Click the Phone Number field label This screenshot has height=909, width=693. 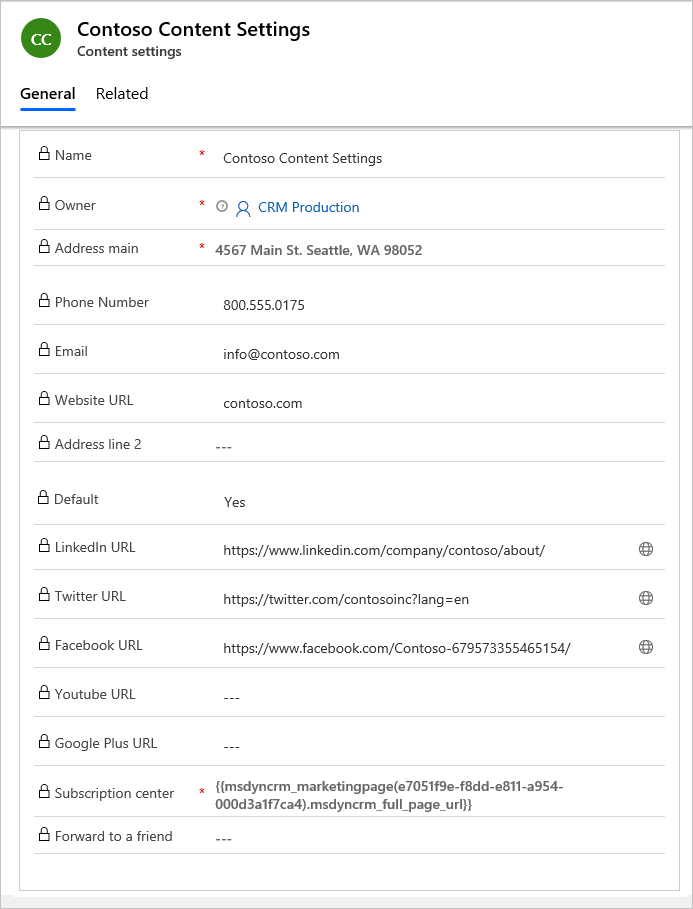pyautogui.click(x=101, y=302)
